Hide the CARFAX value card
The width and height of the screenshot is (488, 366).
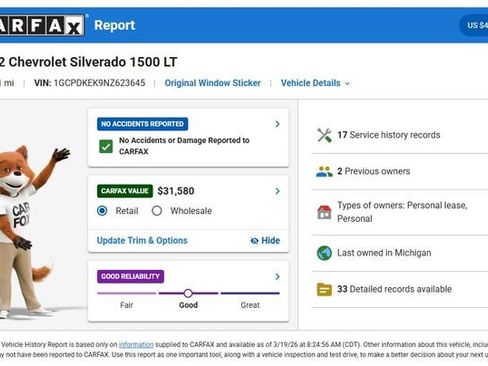coord(265,240)
